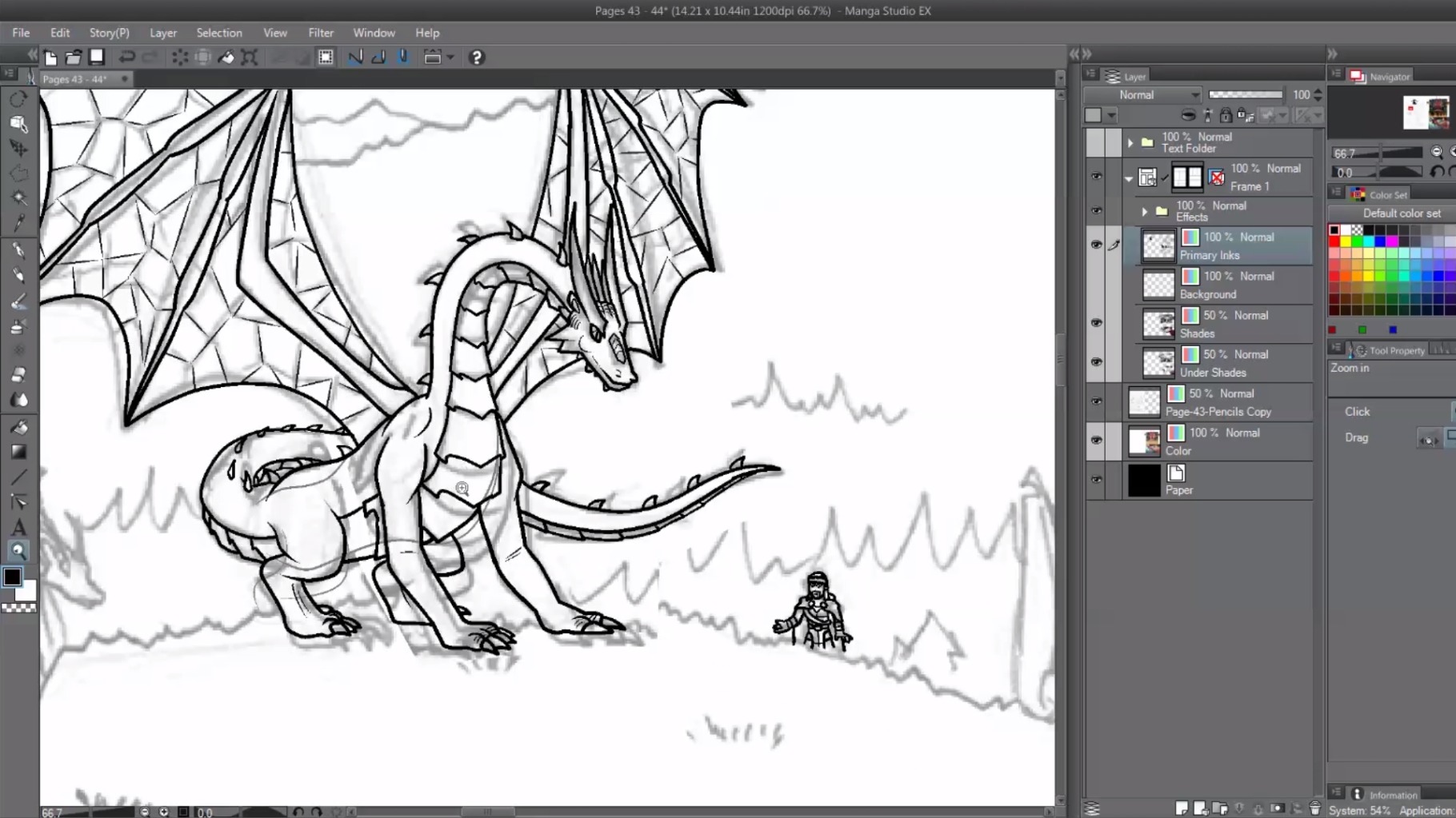Click the Fill bucket icon in the toolbar
The image size is (1456, 818).
pos(226,58)
